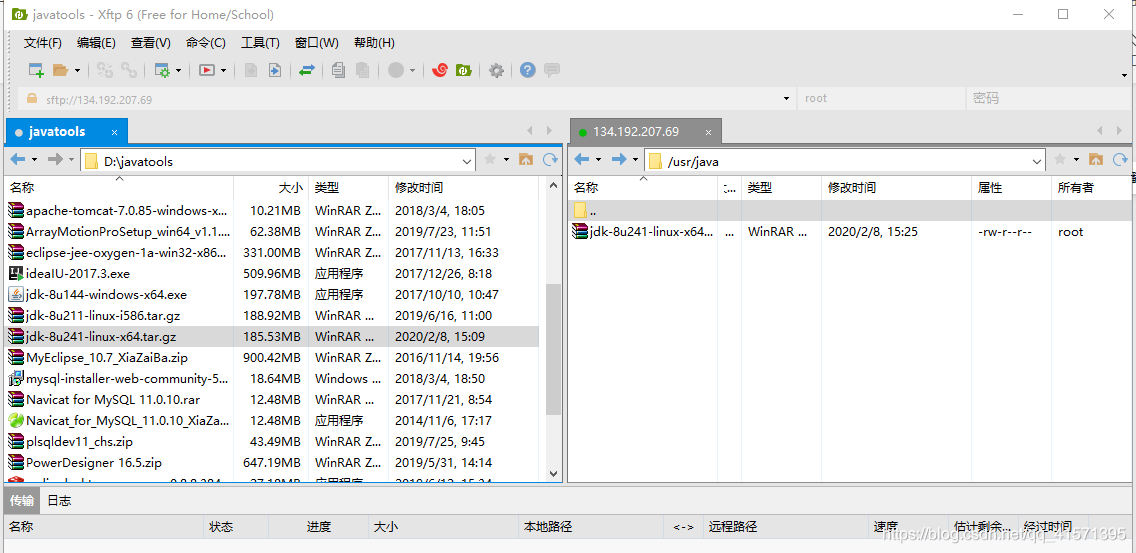Viewport: 1136px width, 553px height.
Task: Go back in remote pane navigation
Action: [x=582, y=159]
